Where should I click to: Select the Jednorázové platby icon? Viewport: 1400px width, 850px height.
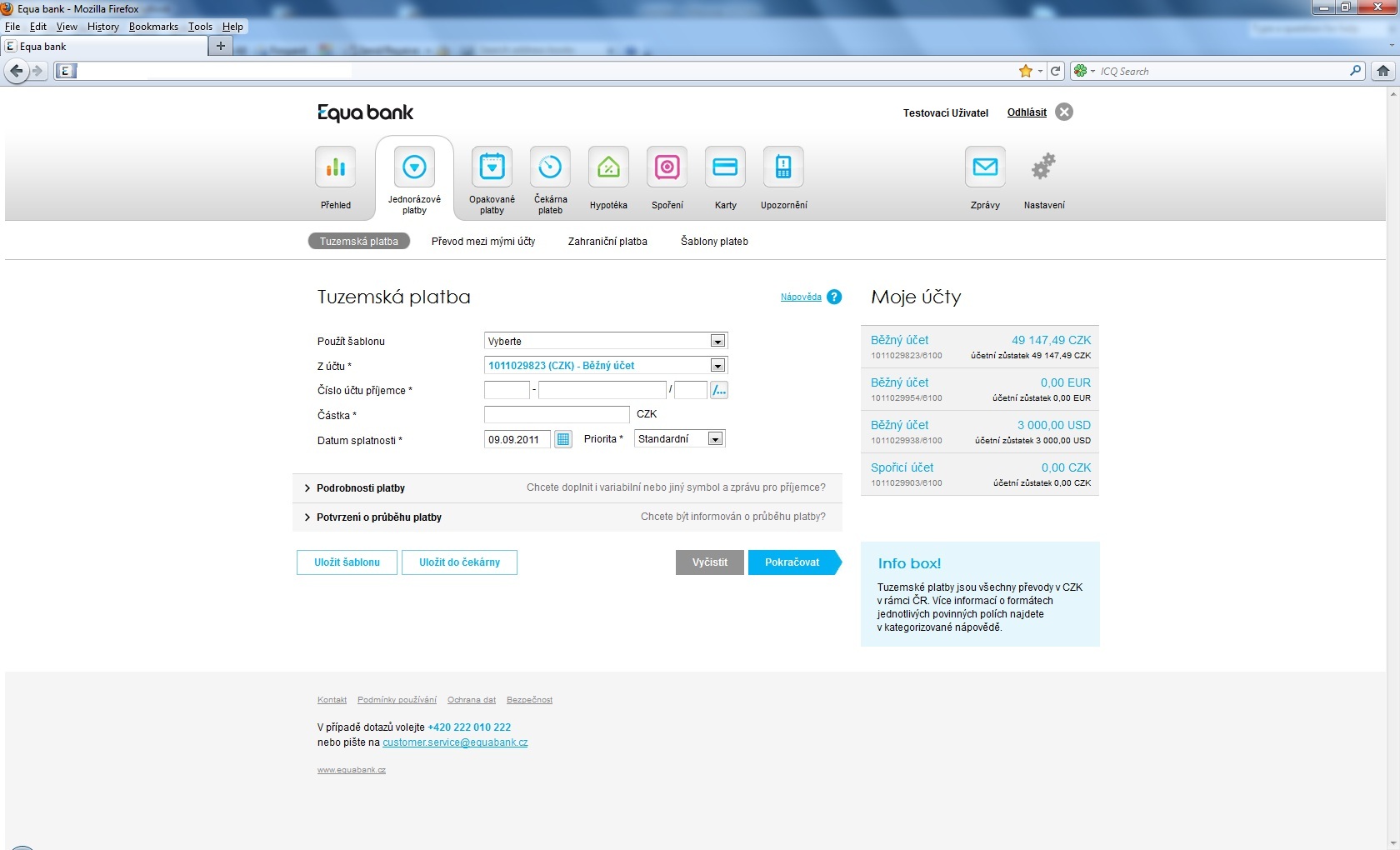[414, 167]
